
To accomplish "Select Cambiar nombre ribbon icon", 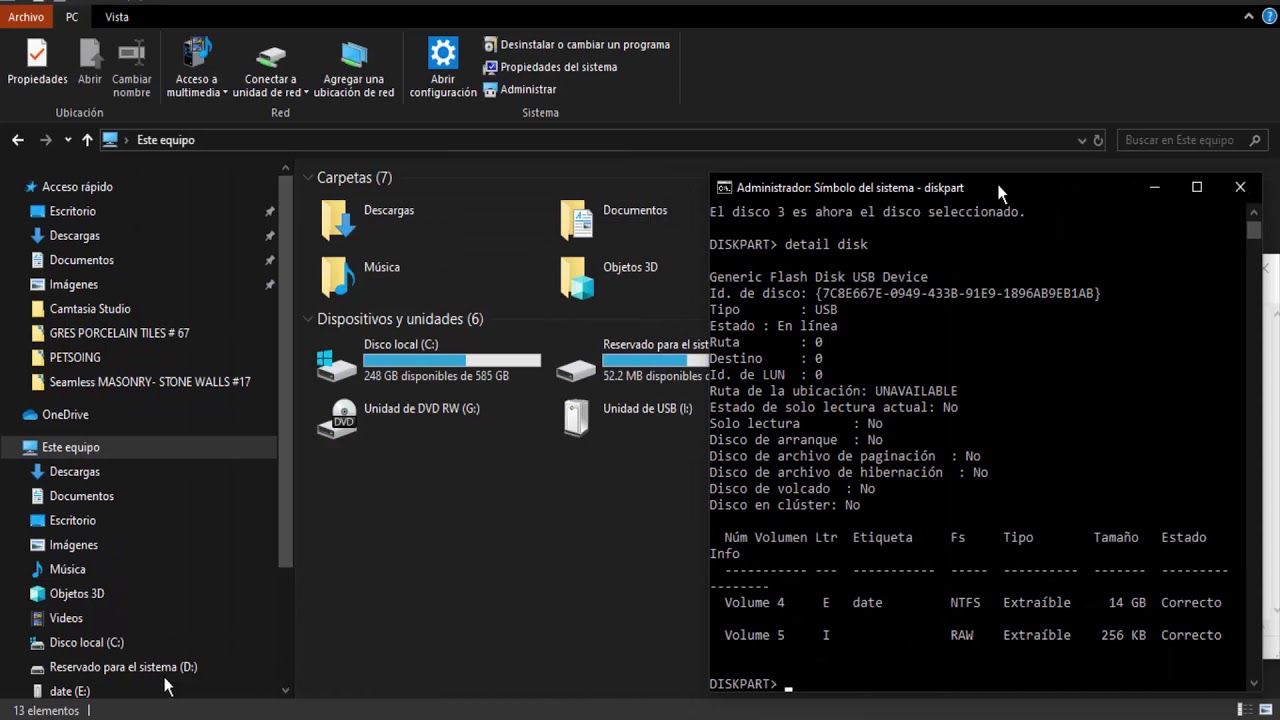I will click(x=132, y=68).
